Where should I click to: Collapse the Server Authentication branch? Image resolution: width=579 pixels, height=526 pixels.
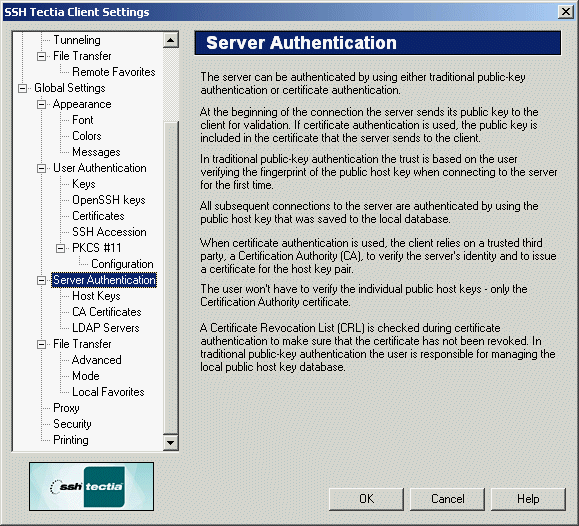[41, 280]
